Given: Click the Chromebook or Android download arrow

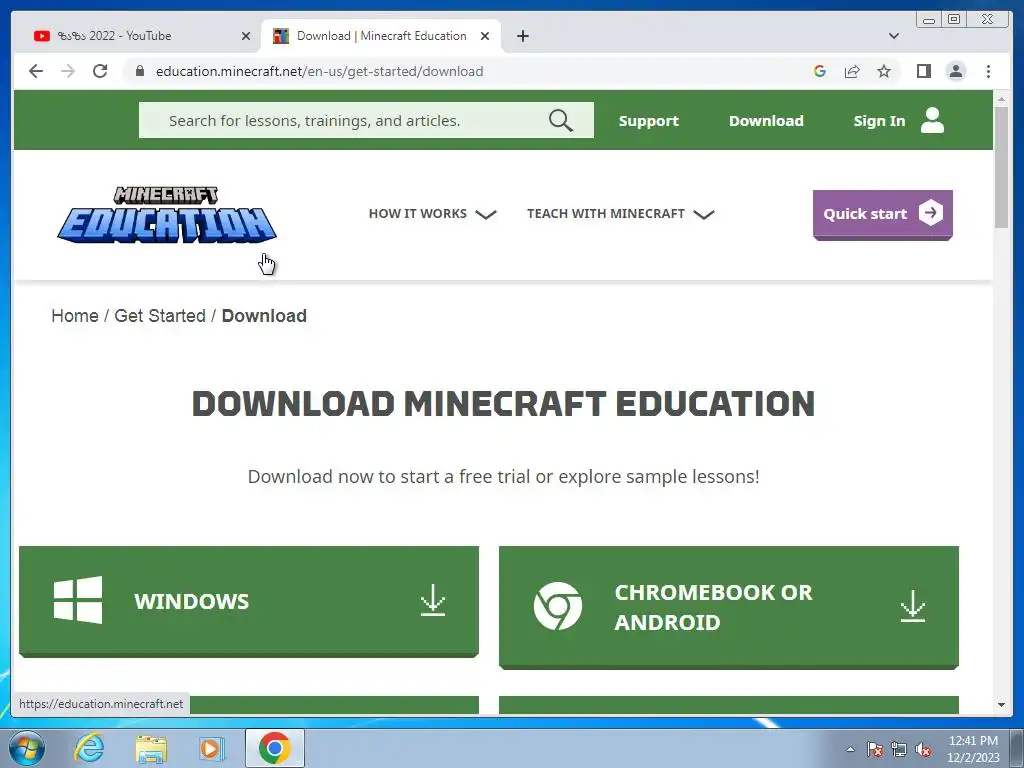Looking at the screenshot, I should point(912,606).
